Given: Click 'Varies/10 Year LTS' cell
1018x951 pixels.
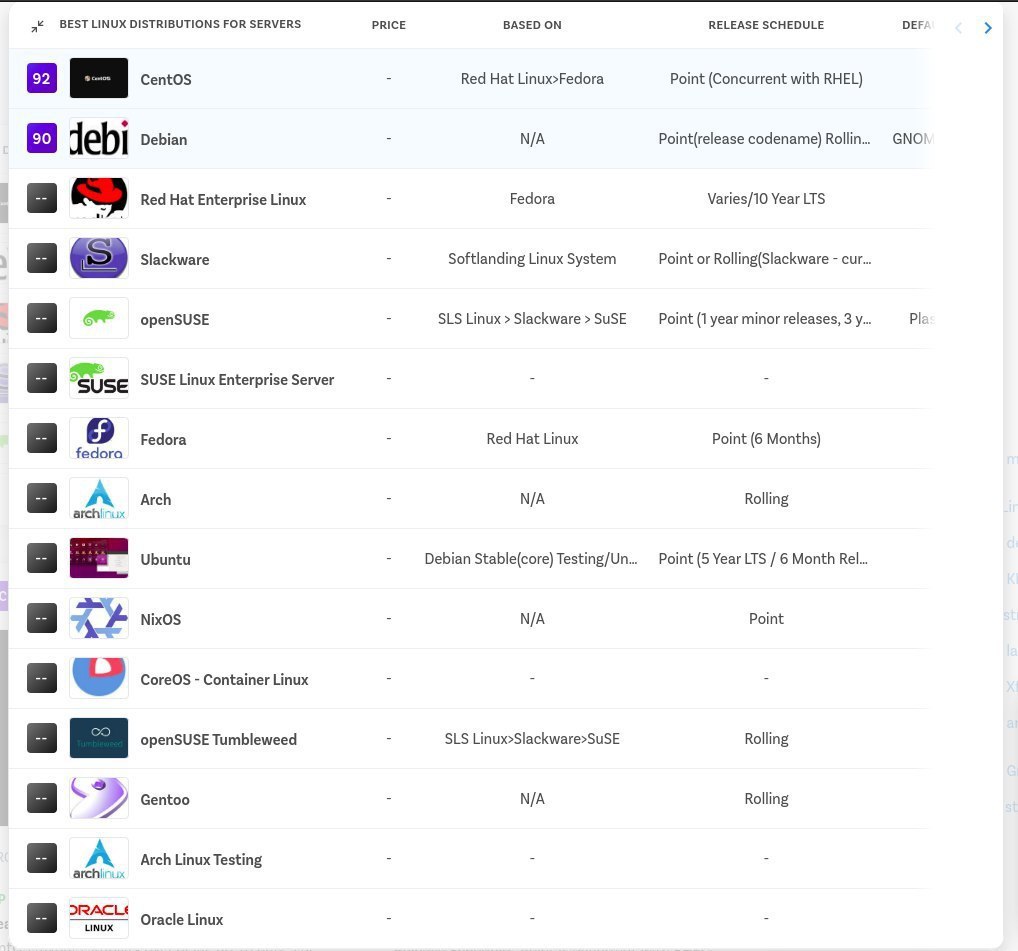Looking at the screenshot, I should [766, 199].
